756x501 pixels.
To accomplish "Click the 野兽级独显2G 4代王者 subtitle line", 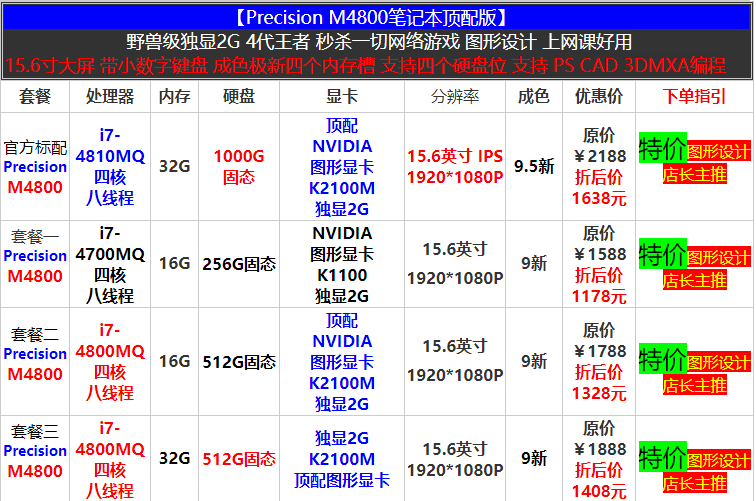I will click(x=379, y=42).
